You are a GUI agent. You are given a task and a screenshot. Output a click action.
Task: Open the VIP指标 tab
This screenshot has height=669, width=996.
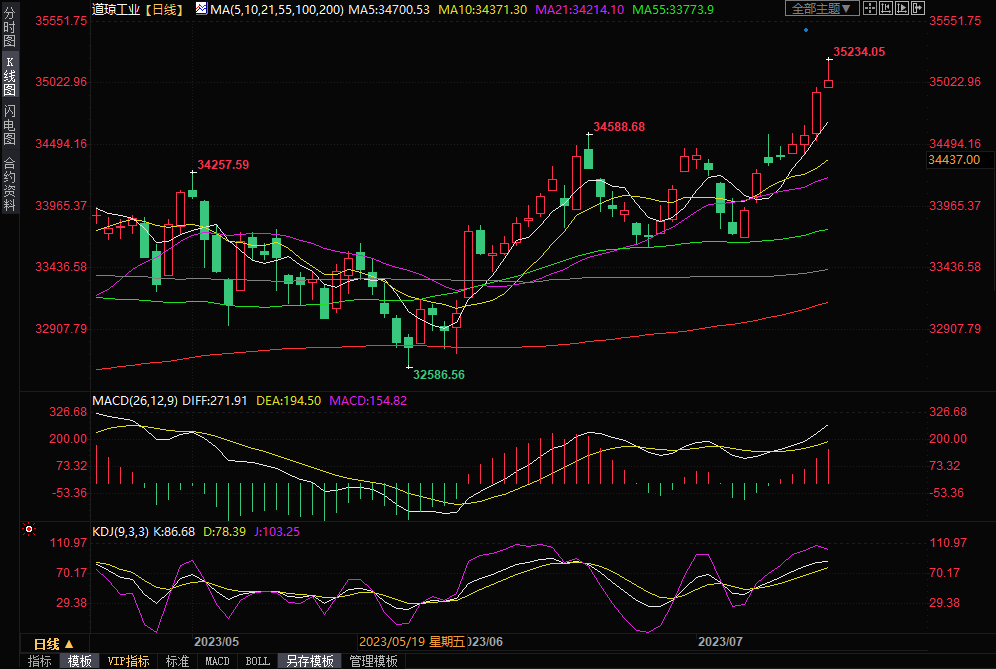[128, 661]
